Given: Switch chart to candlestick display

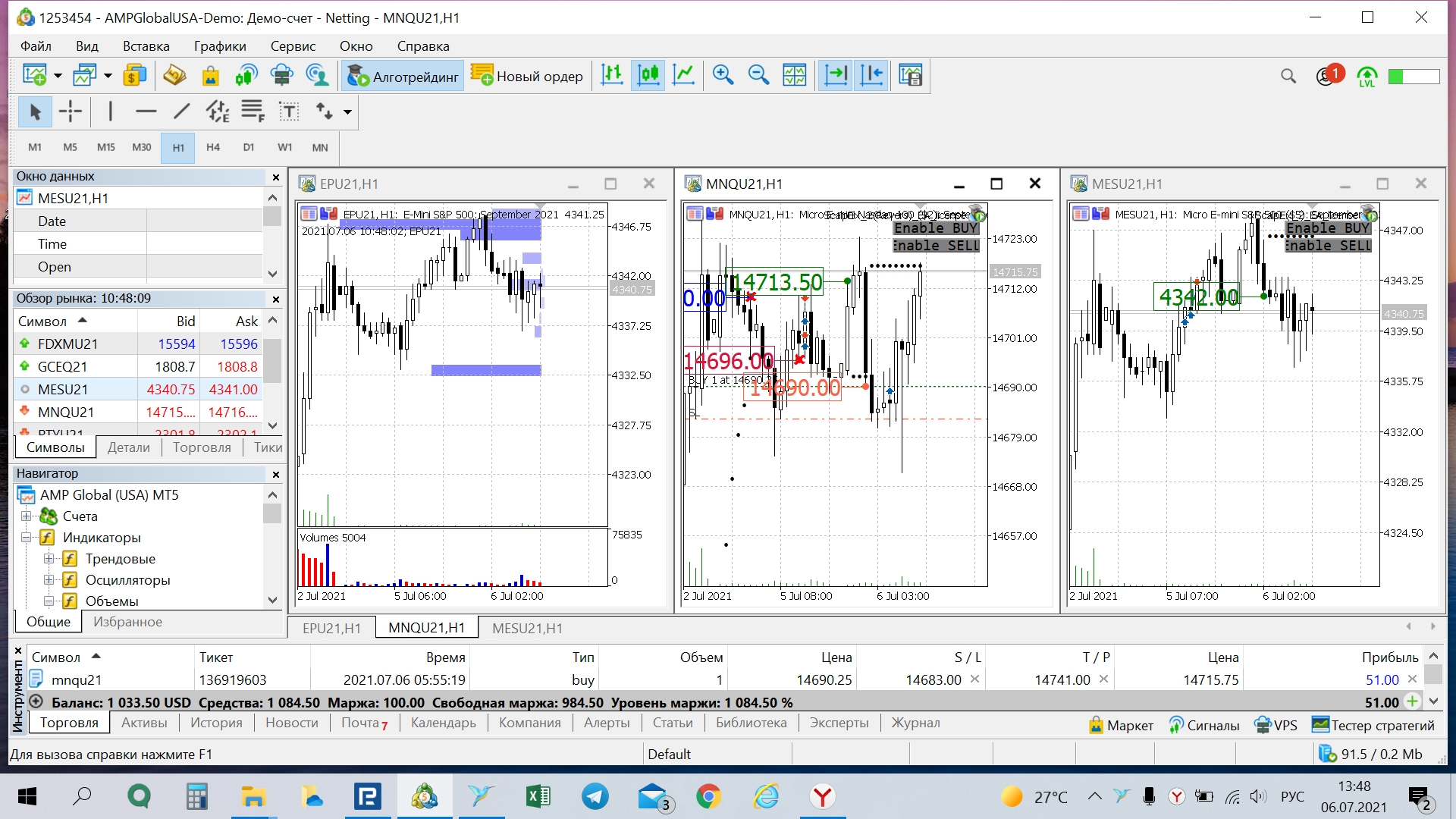Looking at the screenshot, I should [648, 75].
